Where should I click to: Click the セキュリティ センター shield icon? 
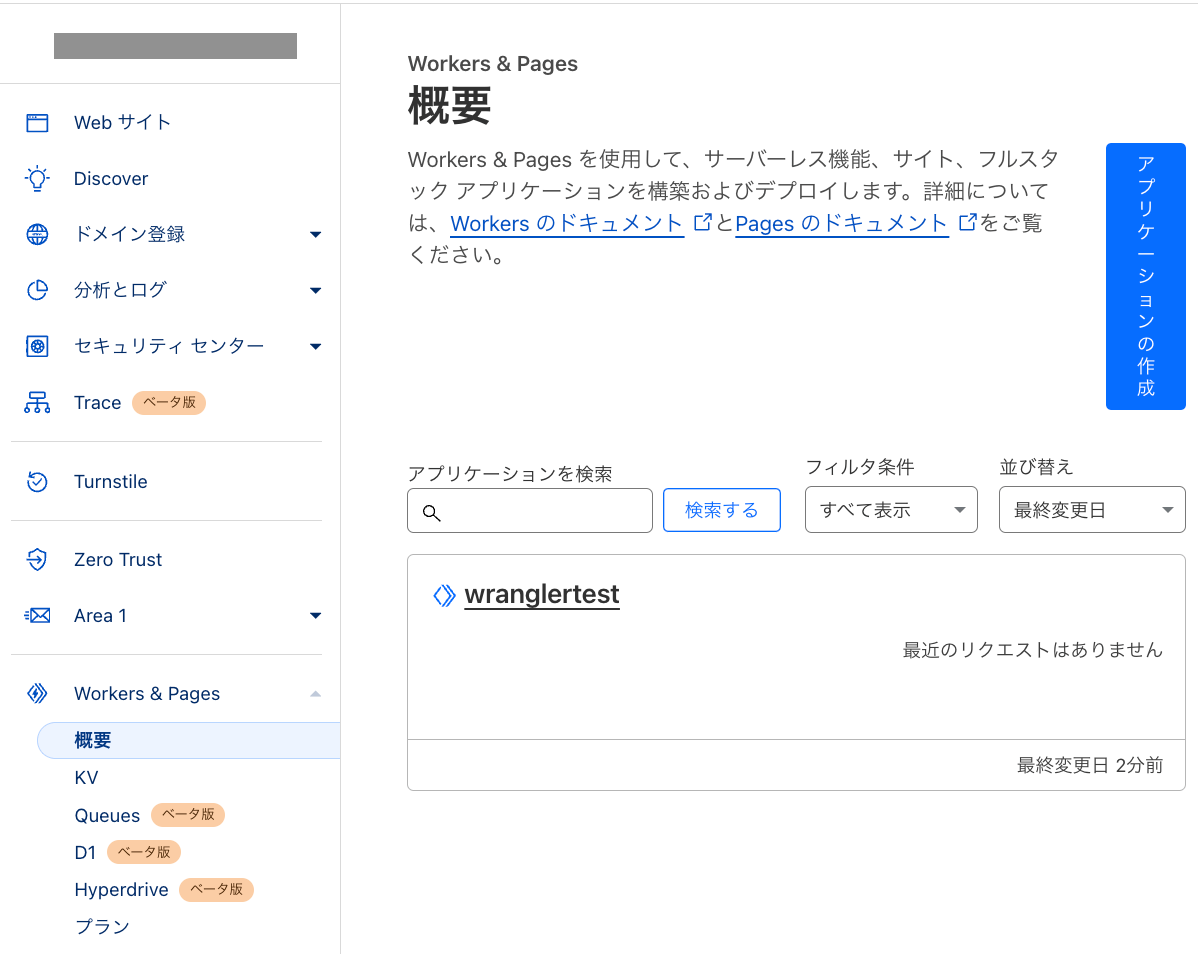point(37,346)
